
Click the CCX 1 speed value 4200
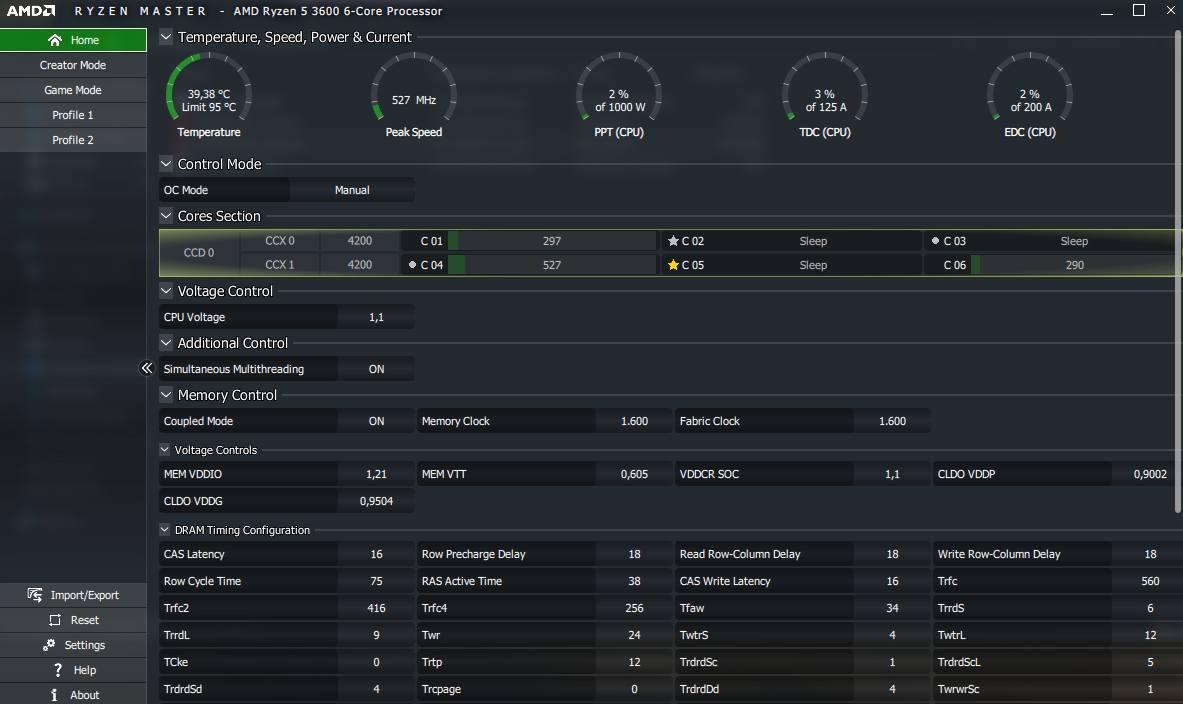tap(360, 265)
